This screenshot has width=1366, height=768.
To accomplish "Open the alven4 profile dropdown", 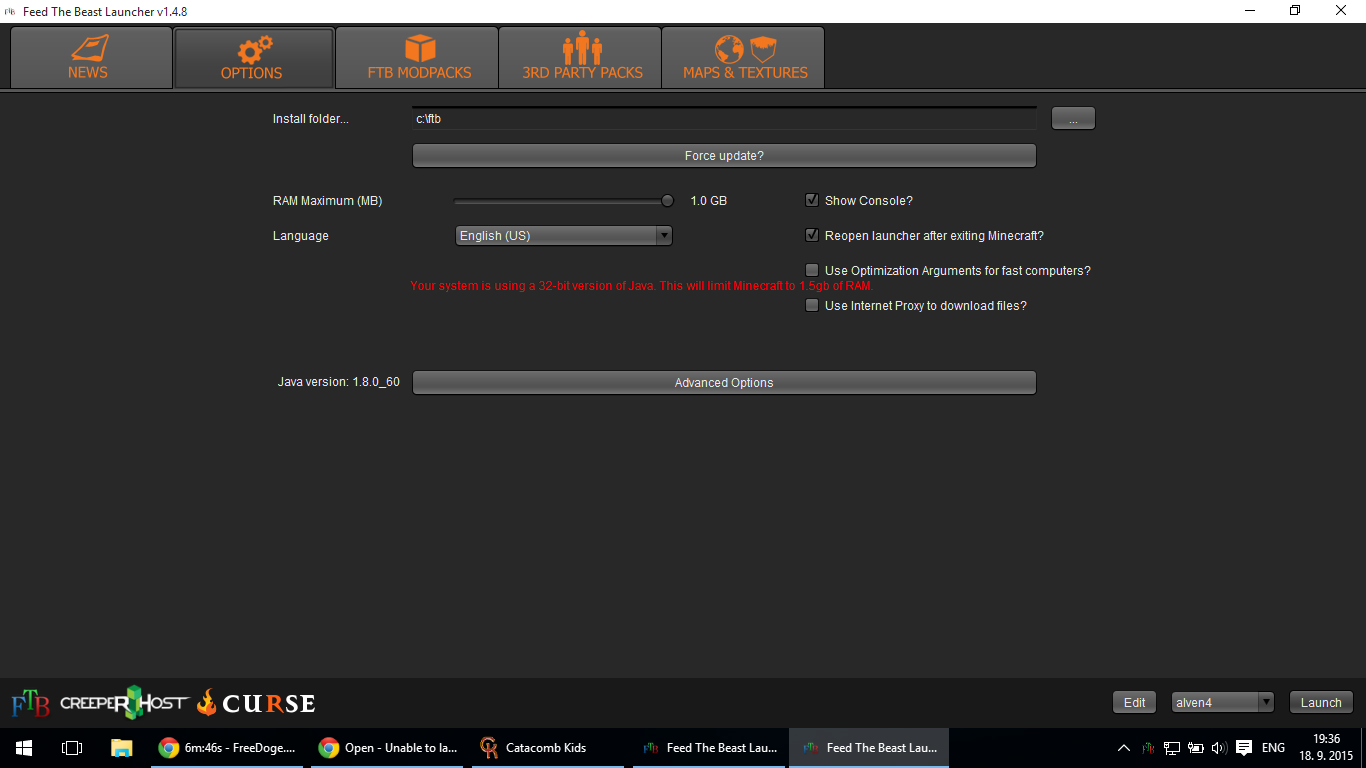I will (1222, 703).
